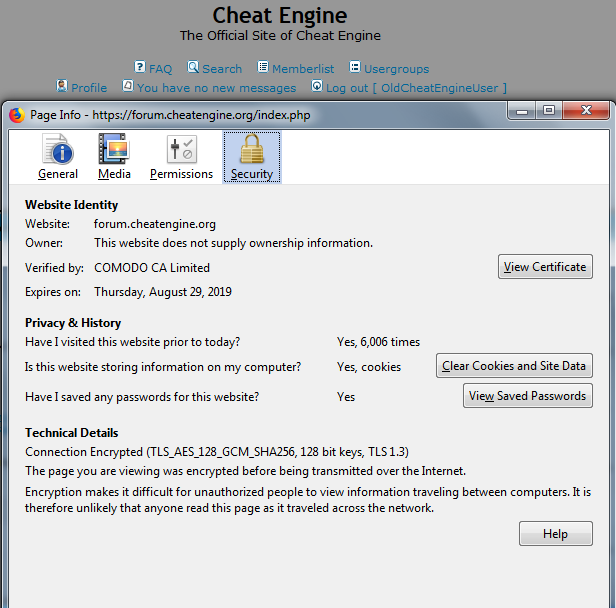Click the Permissions tab label text
This screenshot has width=616, height=608.
point(182,174)
